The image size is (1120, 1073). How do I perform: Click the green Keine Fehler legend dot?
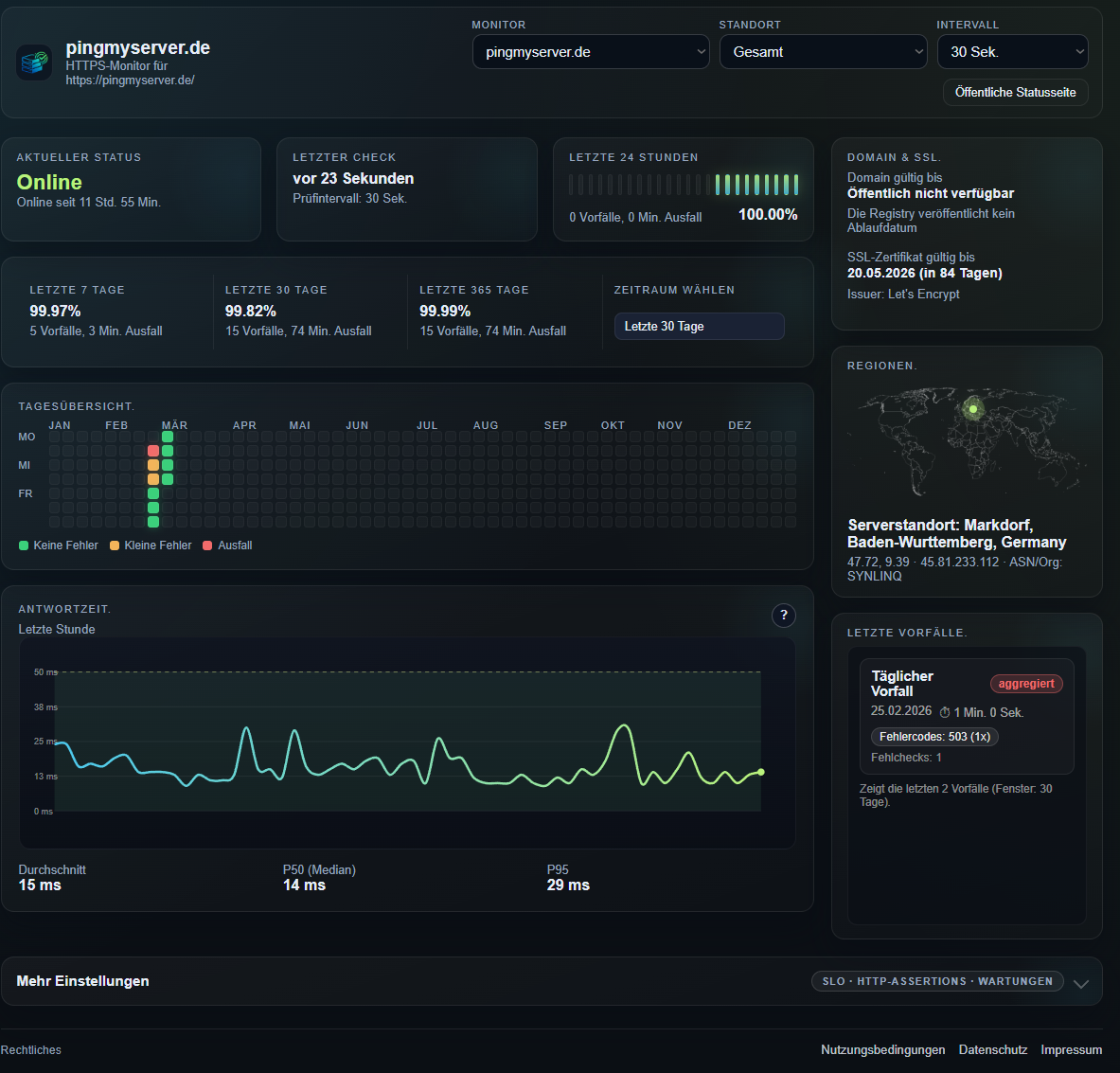click(x=24, y=545)
